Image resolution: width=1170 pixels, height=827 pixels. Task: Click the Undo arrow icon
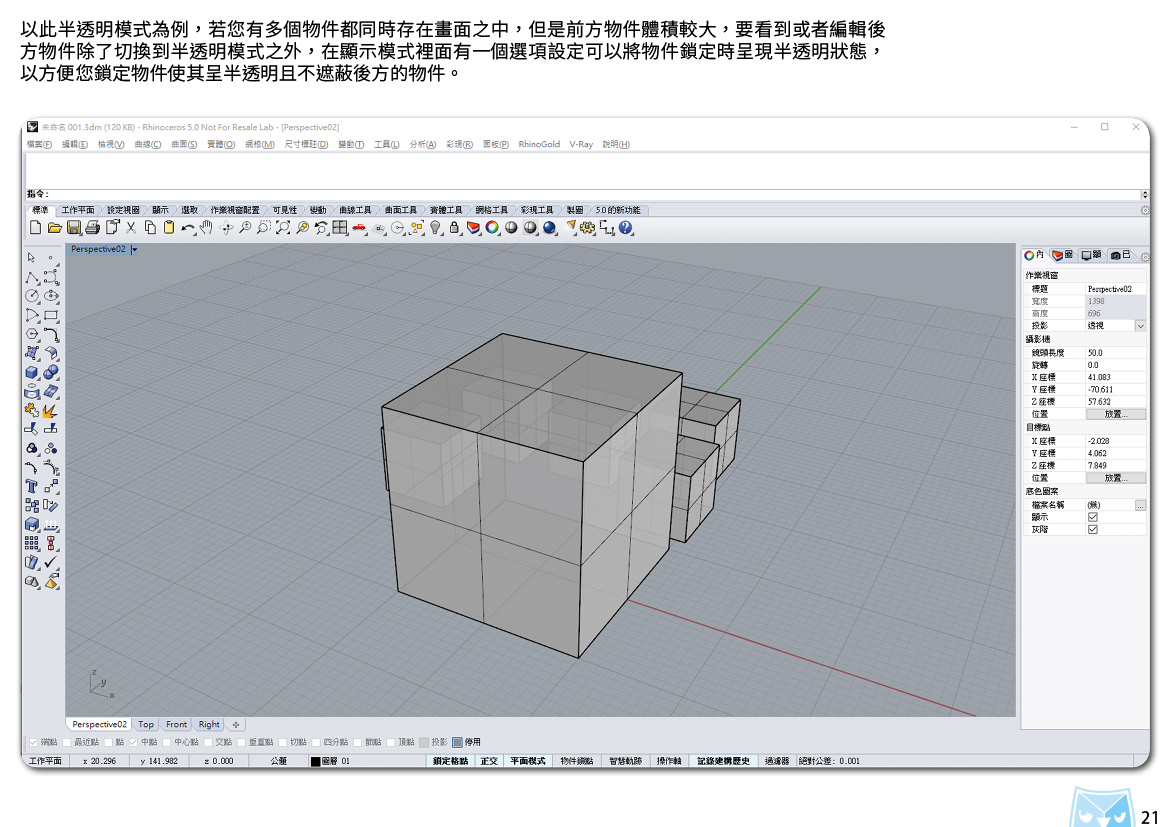[187, 228]
